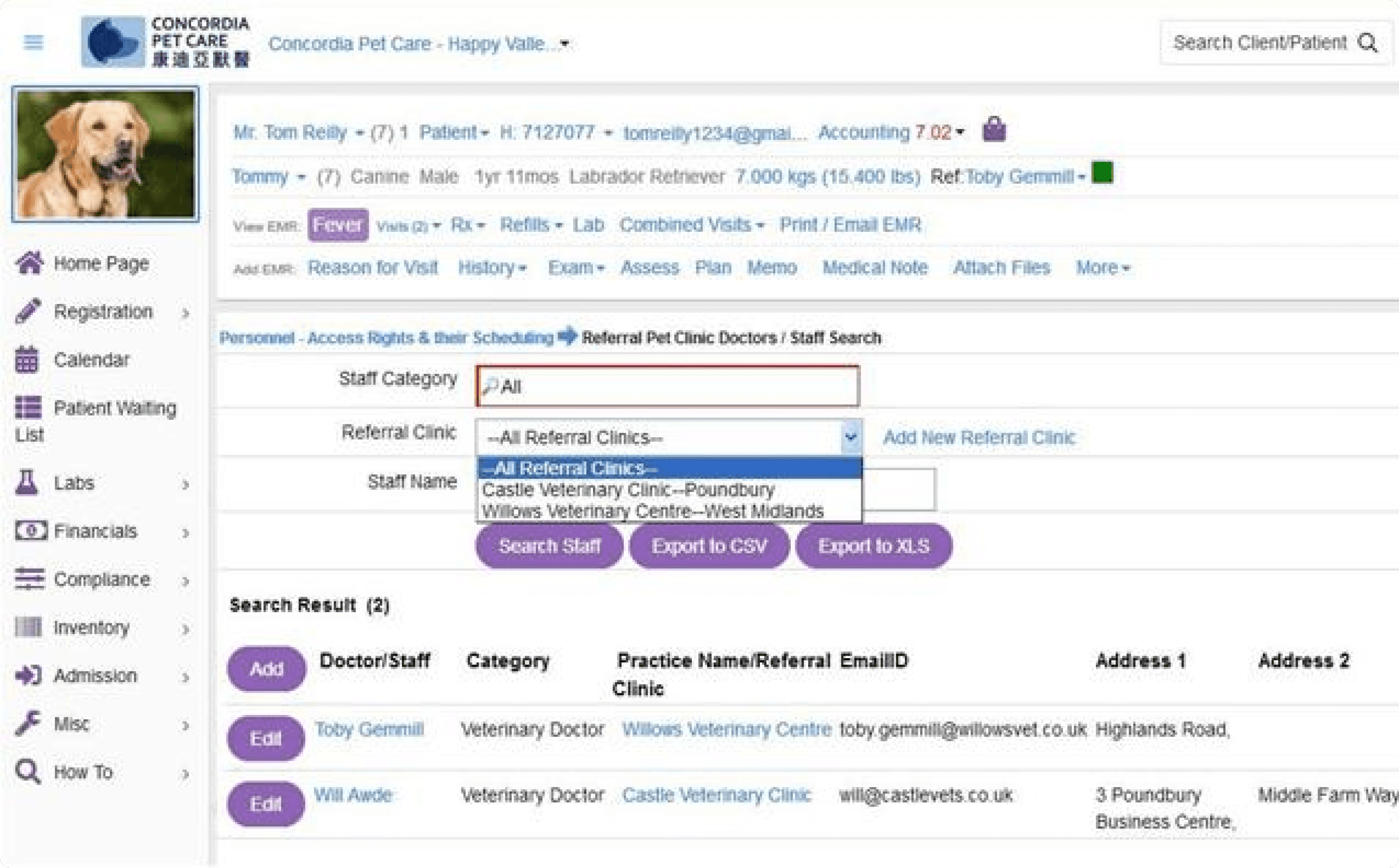The image size is (1399, 868).
Task: Click the Labs flask icon
Action: tap(27, 483)
